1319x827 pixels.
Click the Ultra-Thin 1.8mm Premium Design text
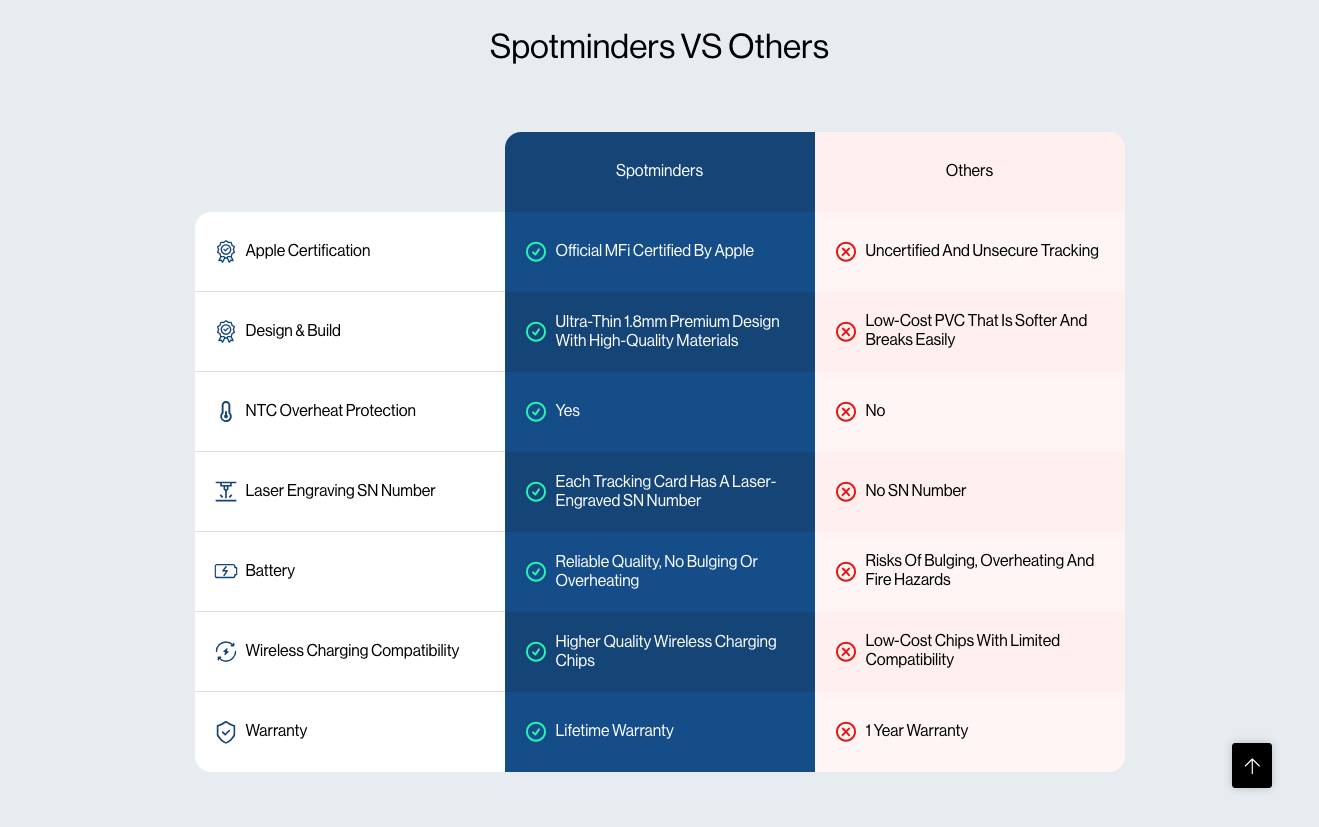coord(667,331)
